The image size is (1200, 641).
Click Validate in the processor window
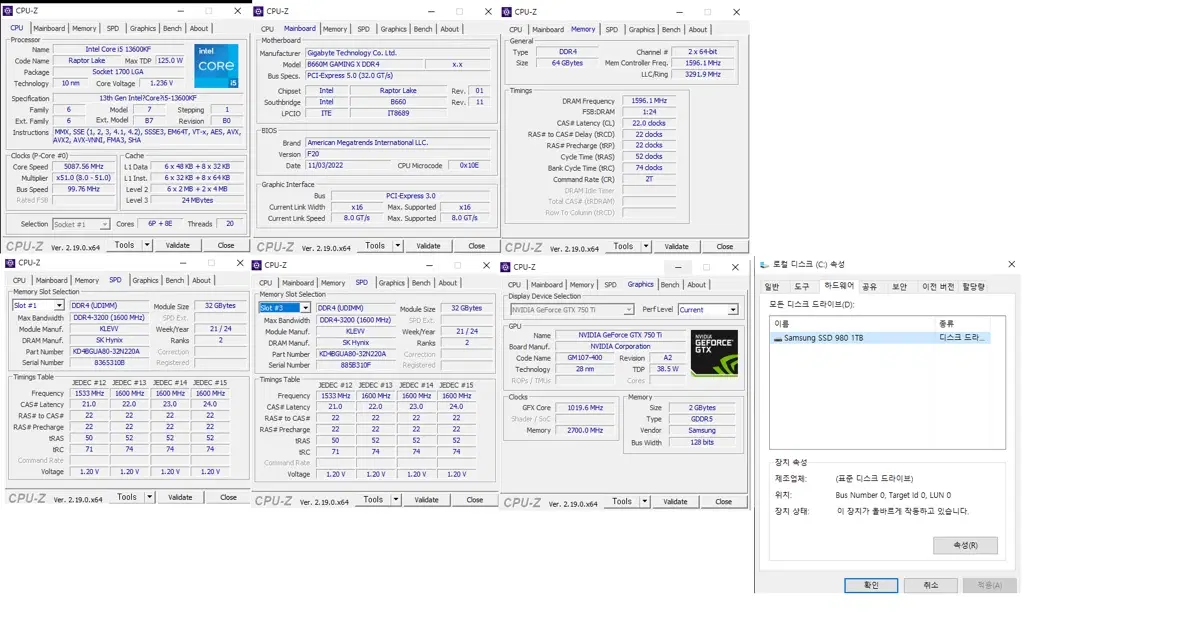pos(178,245)
